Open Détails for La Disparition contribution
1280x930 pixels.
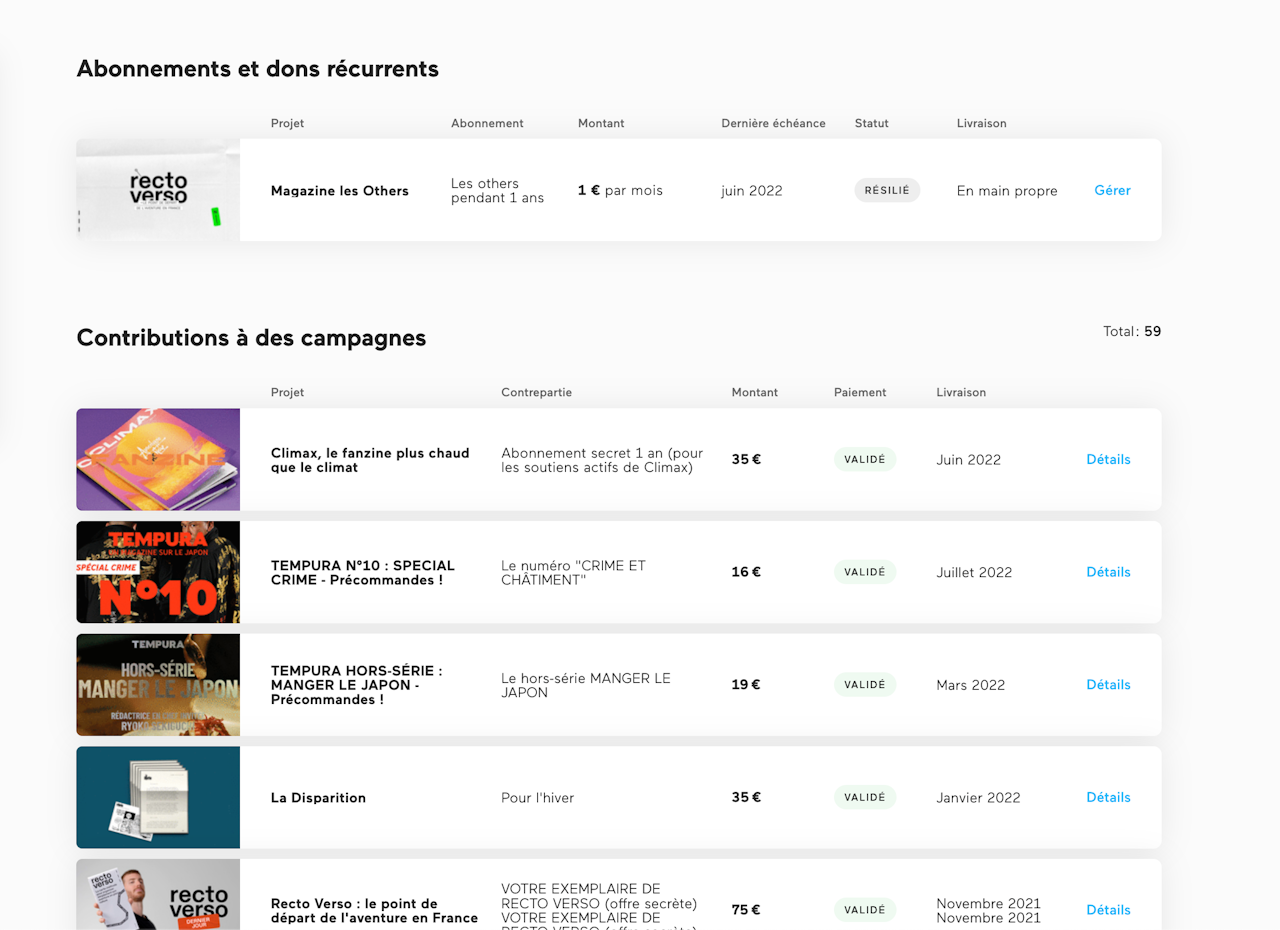(1108, 797)
